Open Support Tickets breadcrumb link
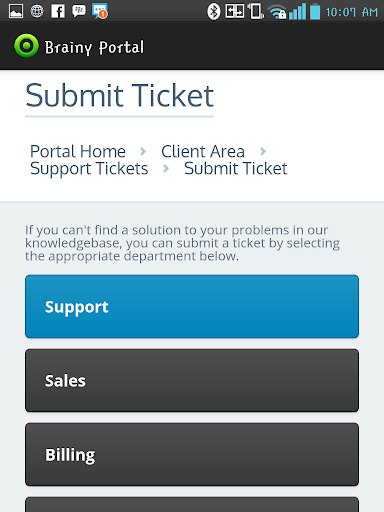This screenshot has height=512, width=384. click(x=89, y=169)
